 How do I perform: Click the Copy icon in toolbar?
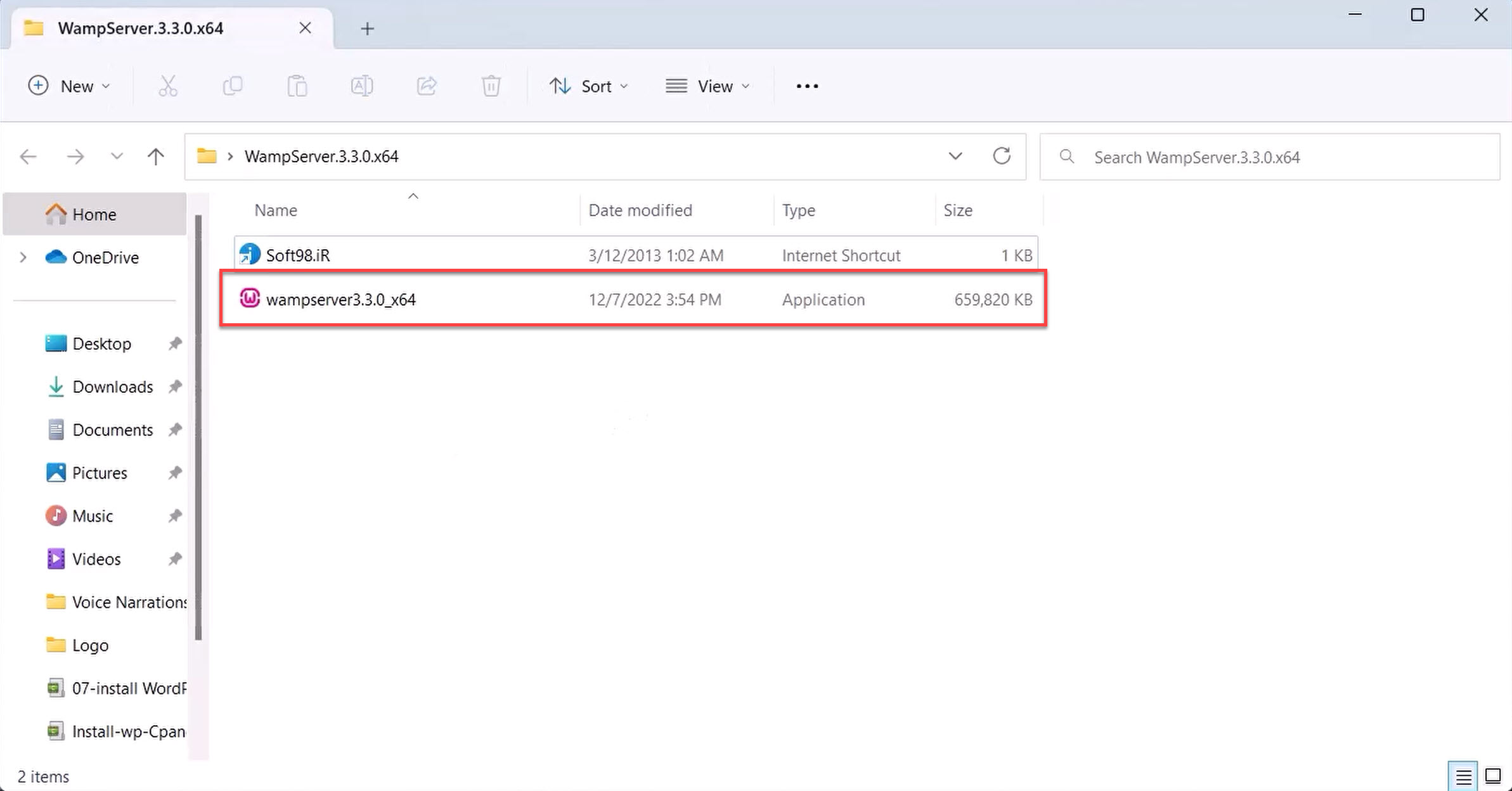233,86
